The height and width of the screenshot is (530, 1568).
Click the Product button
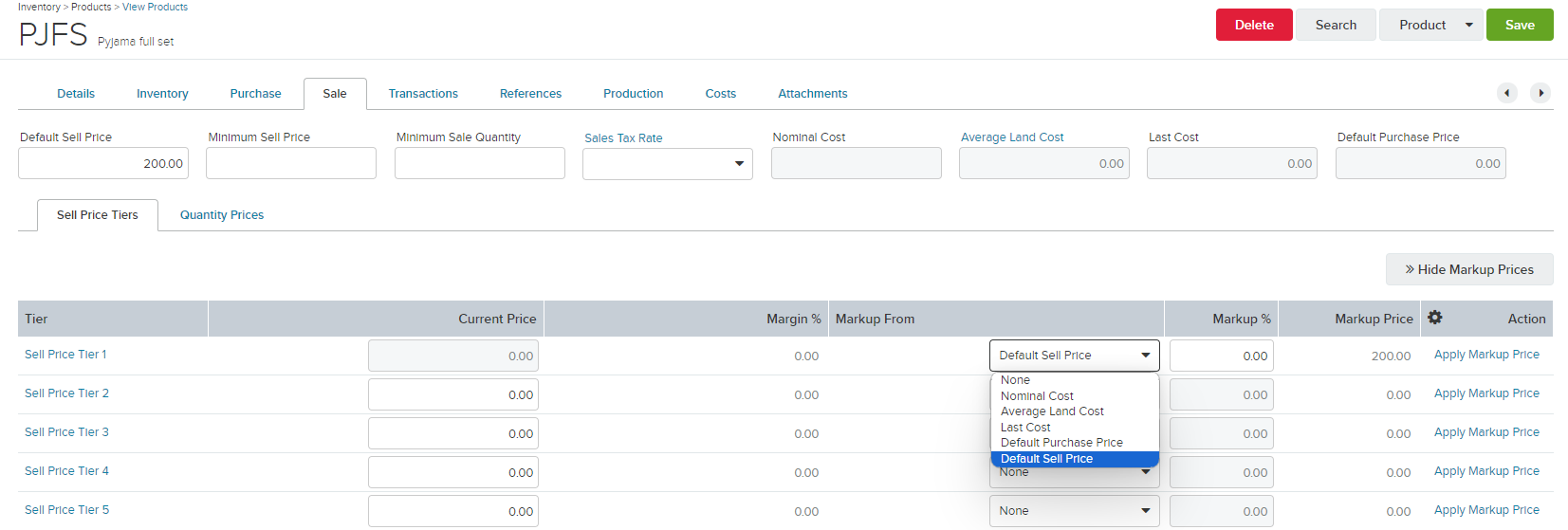(x=1421, y=25)
